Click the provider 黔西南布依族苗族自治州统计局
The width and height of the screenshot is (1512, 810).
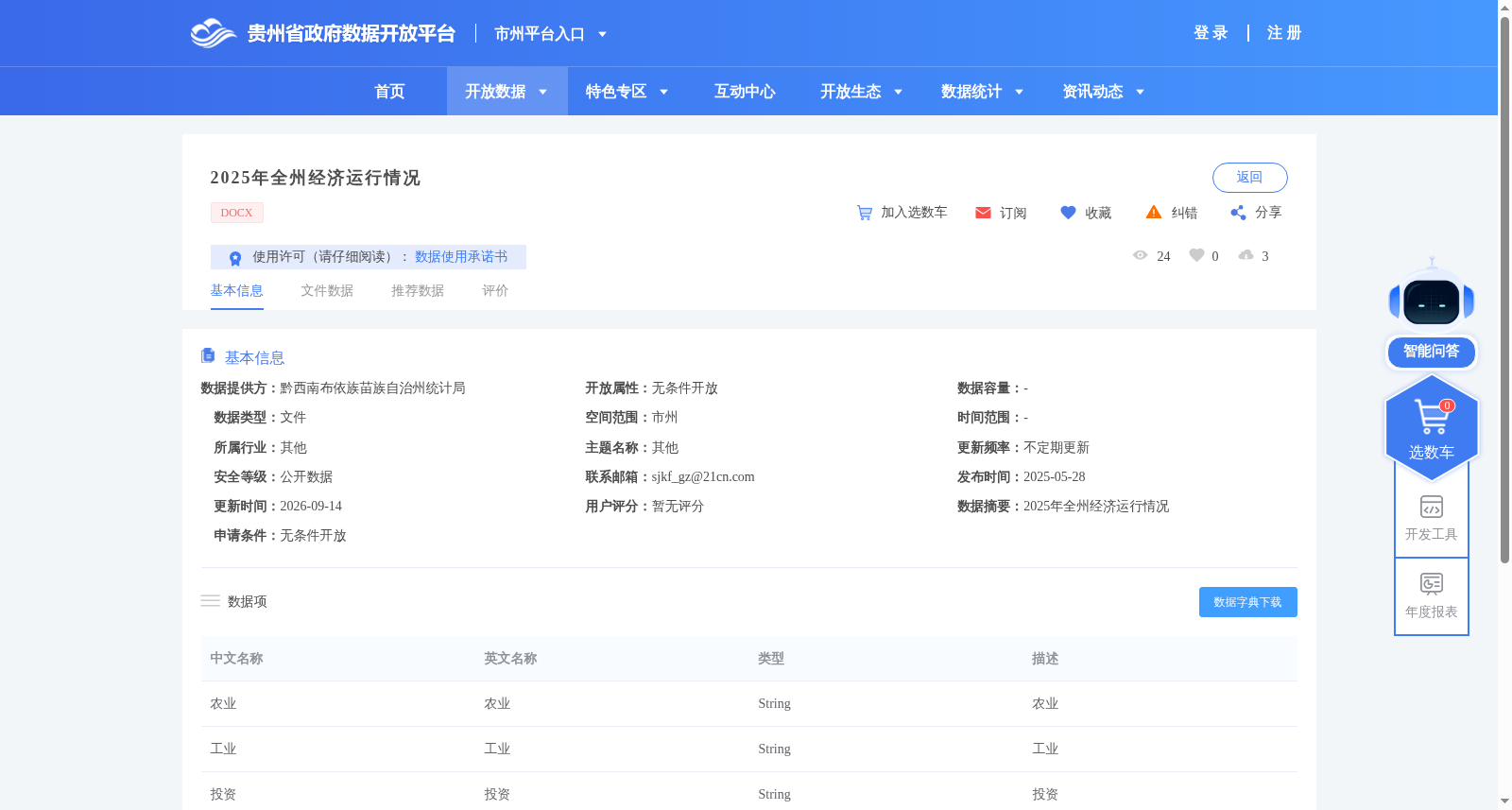point(372,388)
